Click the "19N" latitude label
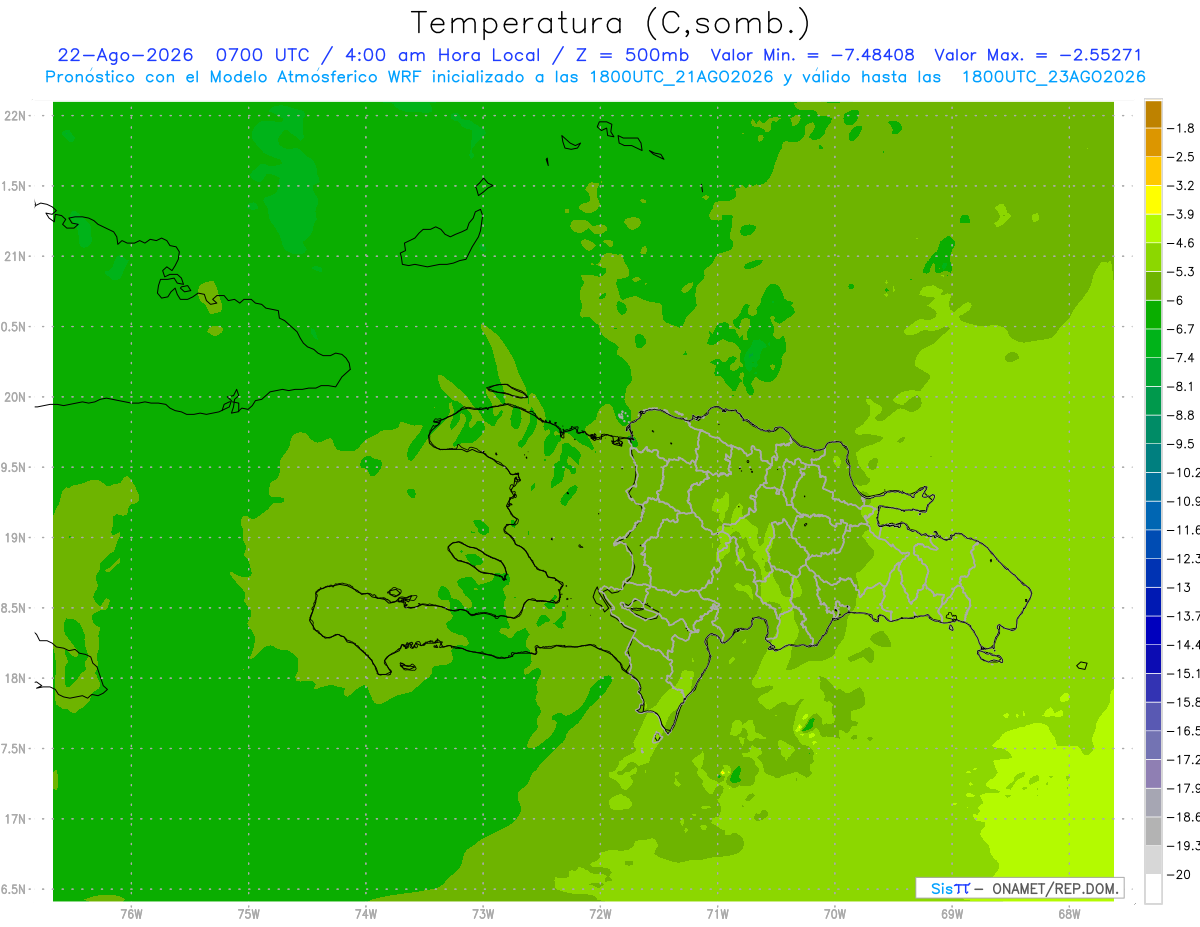 point(15,537)
